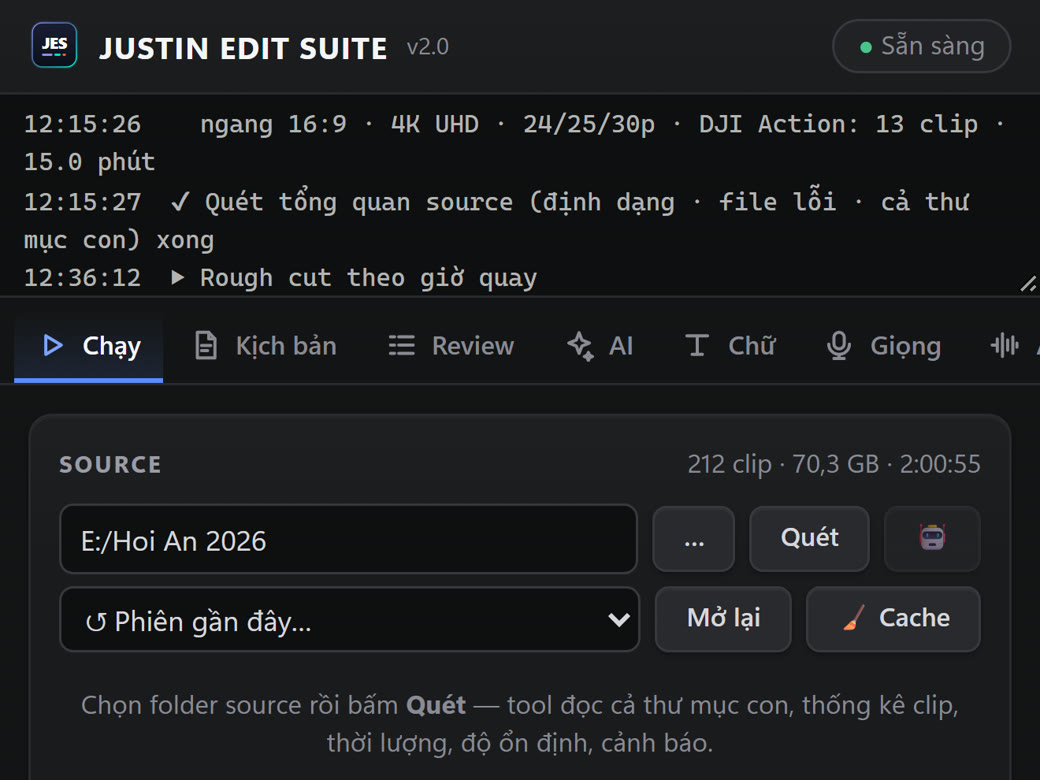
Task: Click the browse folder ellipsis button
Action: pyautogui.click(x=694, y=538)
